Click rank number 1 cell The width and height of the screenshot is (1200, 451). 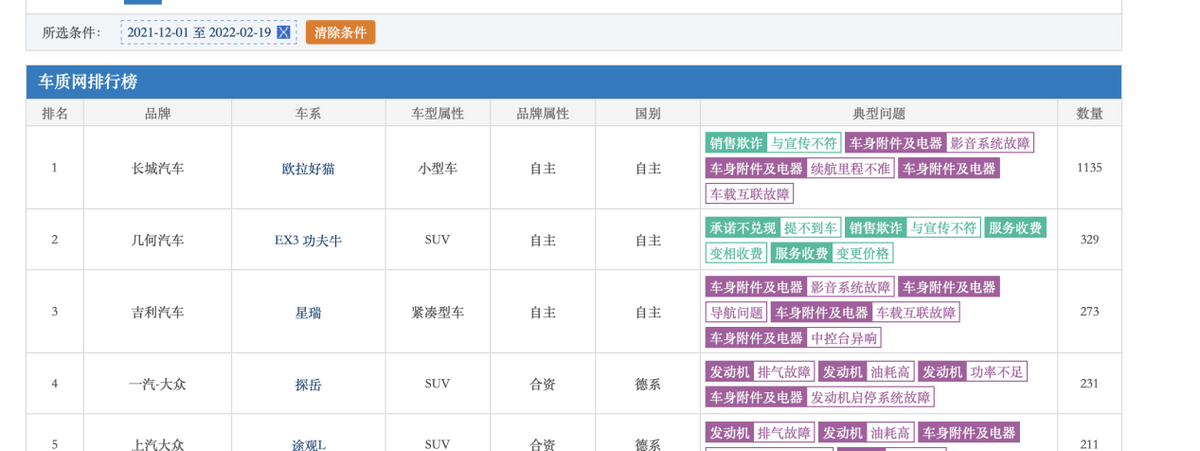55,168
